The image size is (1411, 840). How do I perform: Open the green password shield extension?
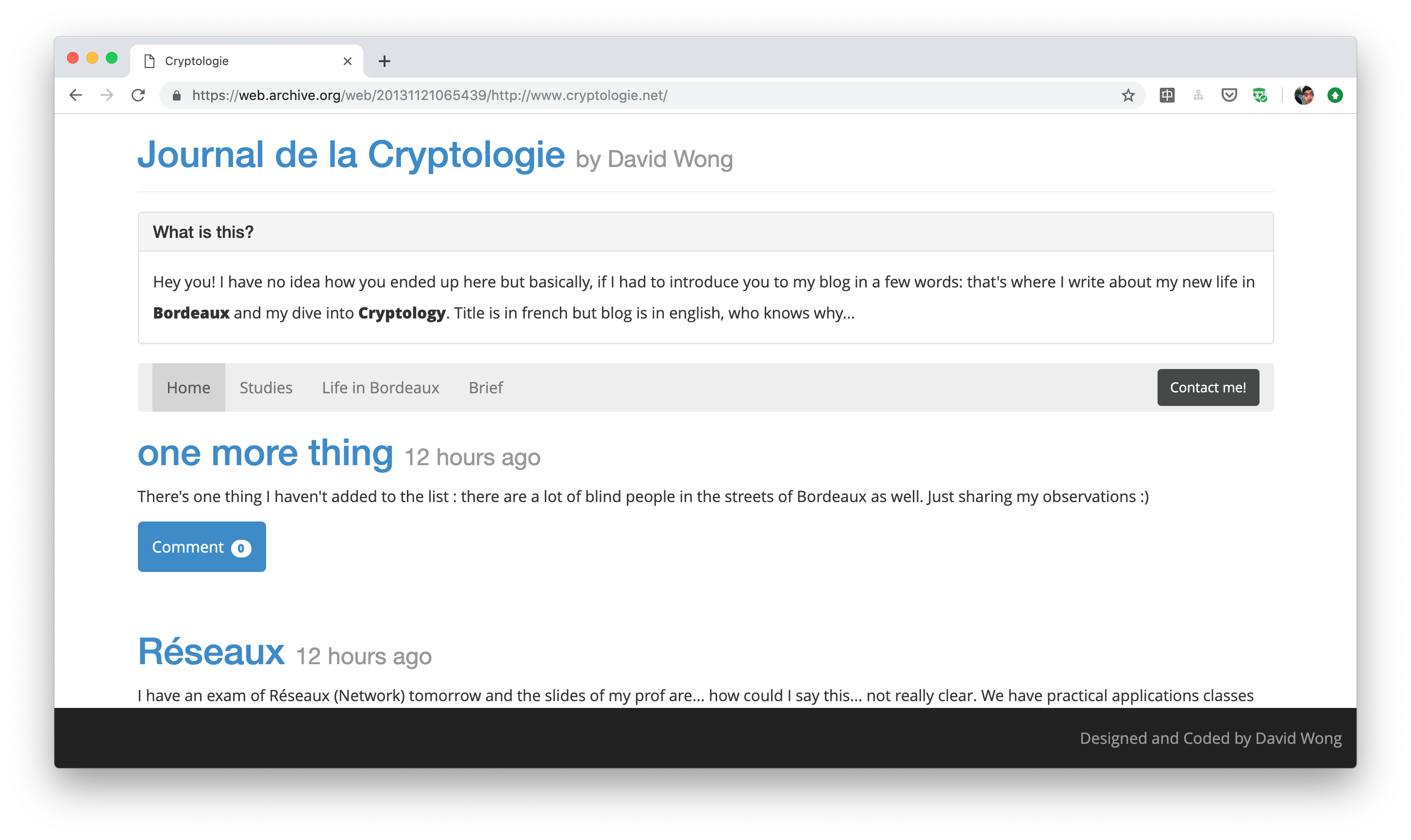[1260, 95]
